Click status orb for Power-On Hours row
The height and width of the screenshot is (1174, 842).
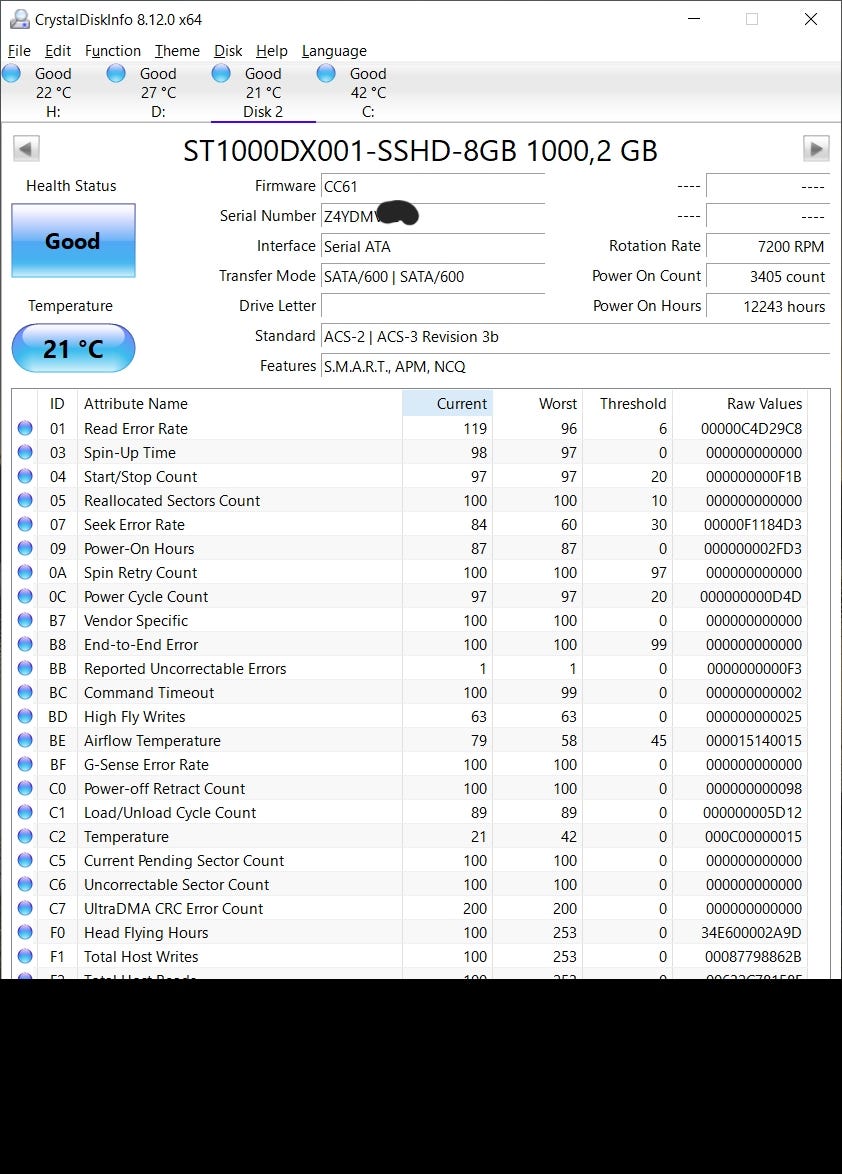coord(25,548)
